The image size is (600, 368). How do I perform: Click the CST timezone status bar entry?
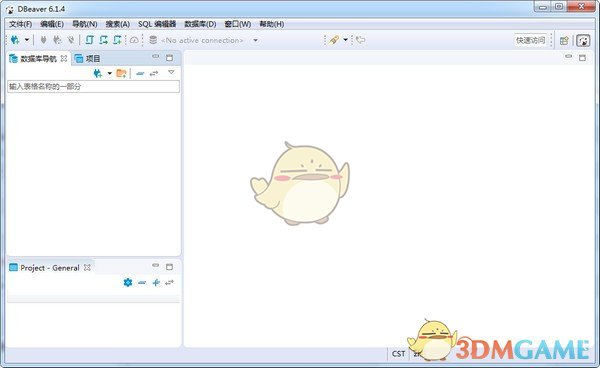point(398,354)
